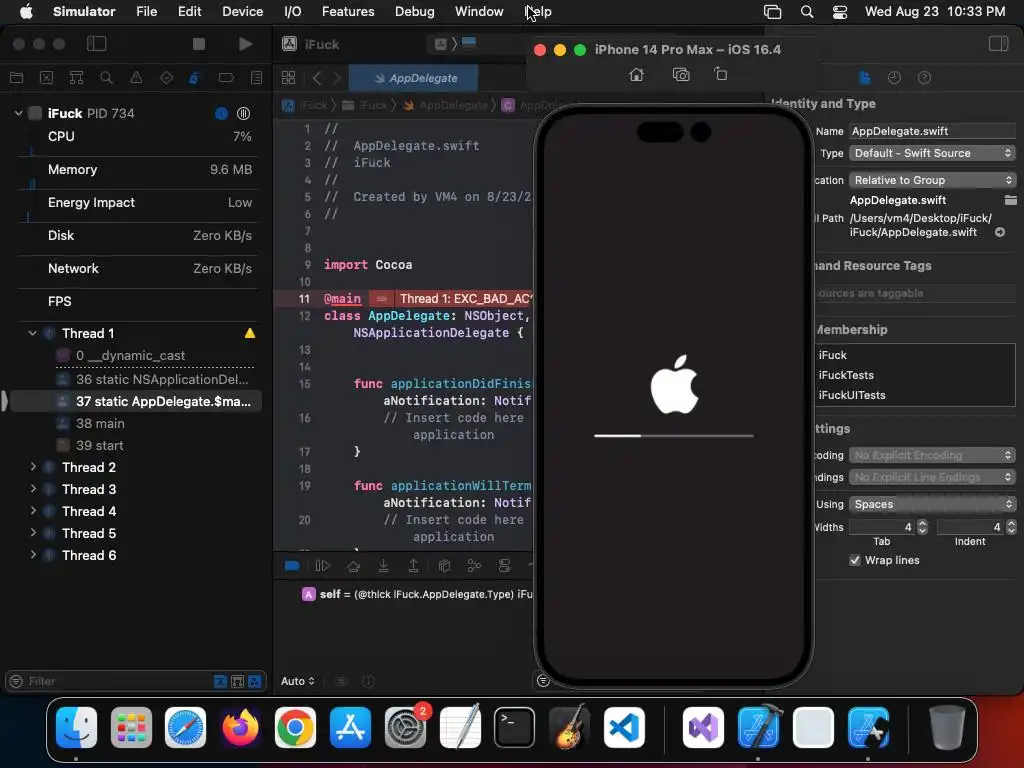The height and width of the screenshot is (768, 1024).
Task: Open the Source Control navigator icon
Action: 46,78
